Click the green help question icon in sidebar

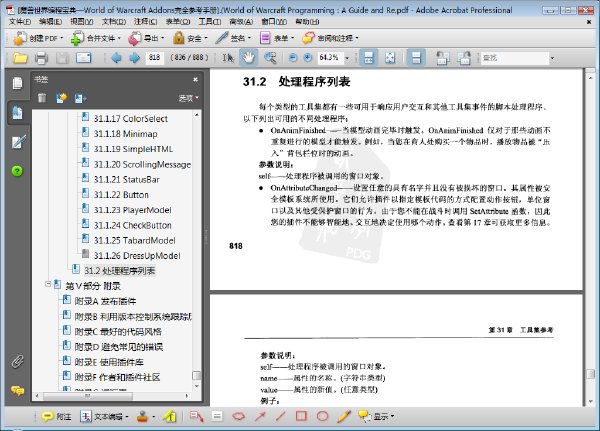[x=17, y=171]
